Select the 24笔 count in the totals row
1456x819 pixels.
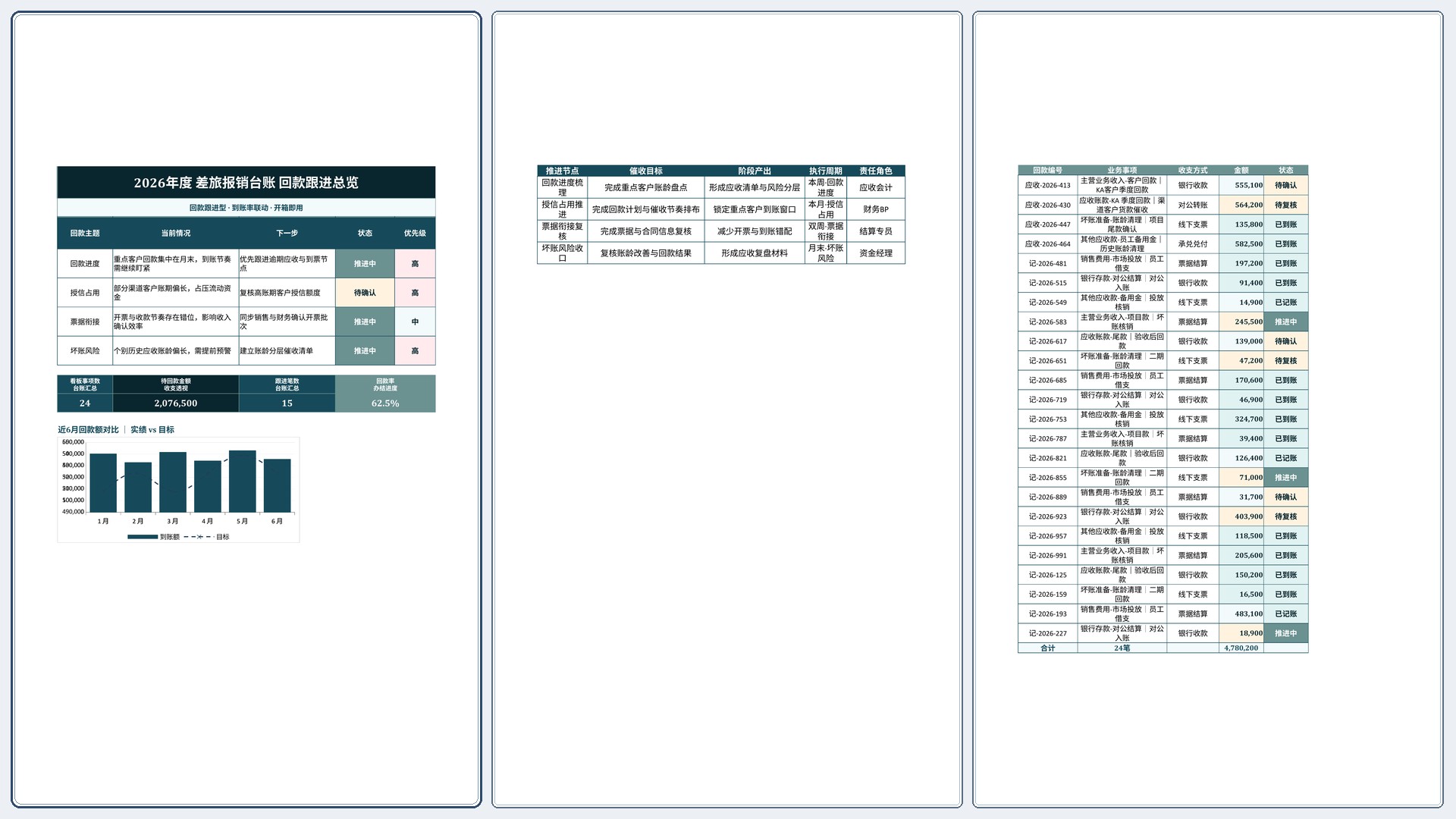pos(1122,648)
